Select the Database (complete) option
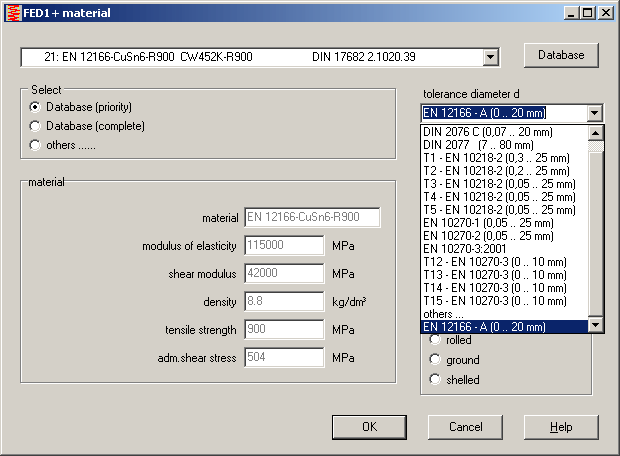The height and width of the screenshot is (456, 620). (36, 126)
